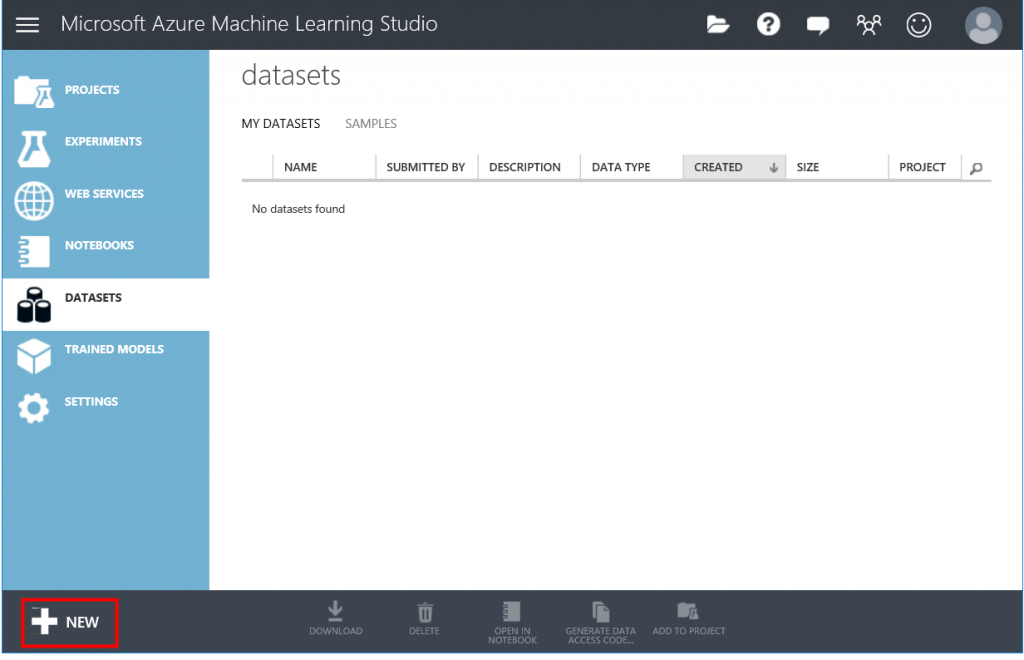
Task: Toggle the Created column sort arrow
Action: click(773, 168)
